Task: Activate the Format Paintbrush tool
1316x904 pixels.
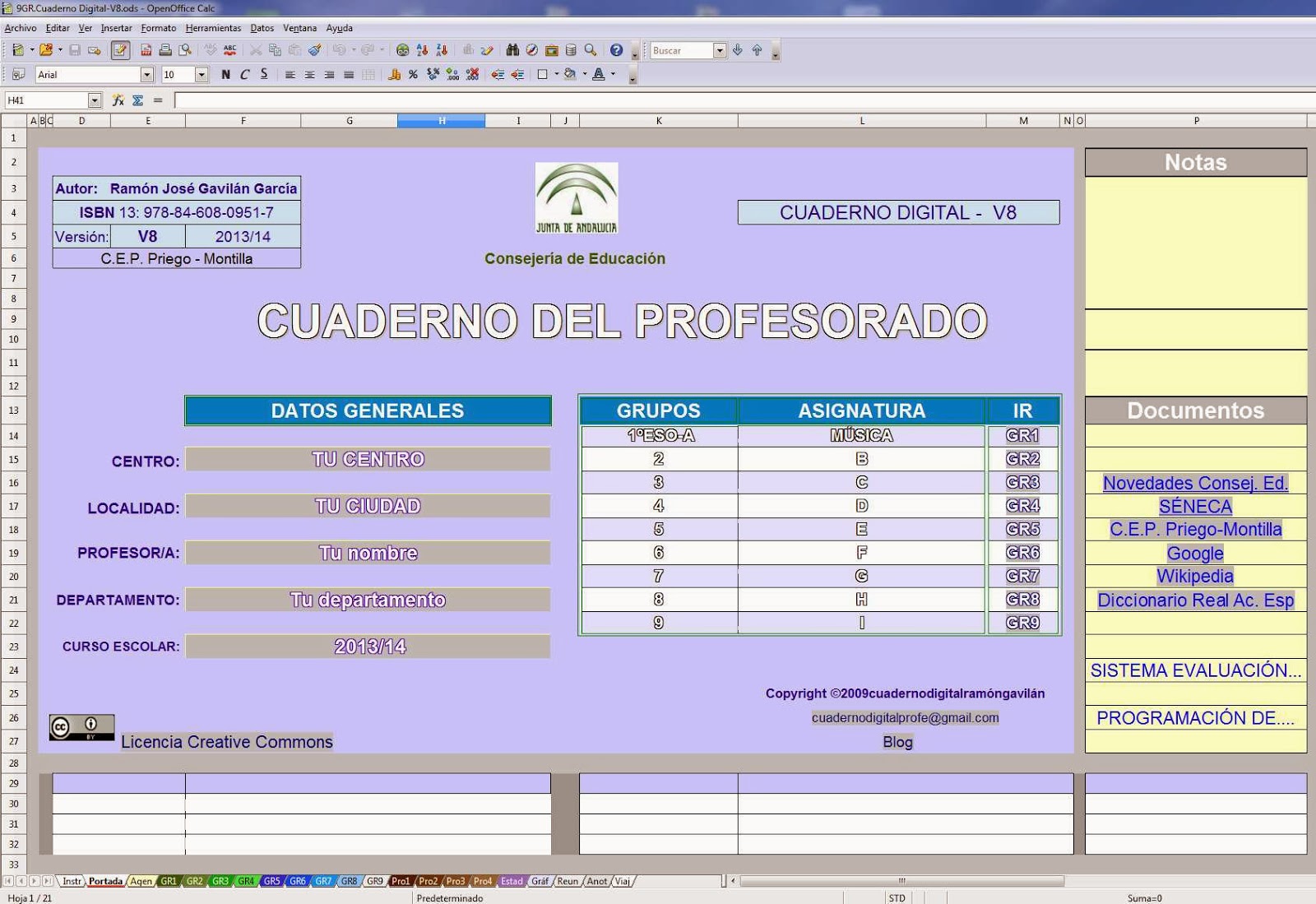Action: pos(314,50)
